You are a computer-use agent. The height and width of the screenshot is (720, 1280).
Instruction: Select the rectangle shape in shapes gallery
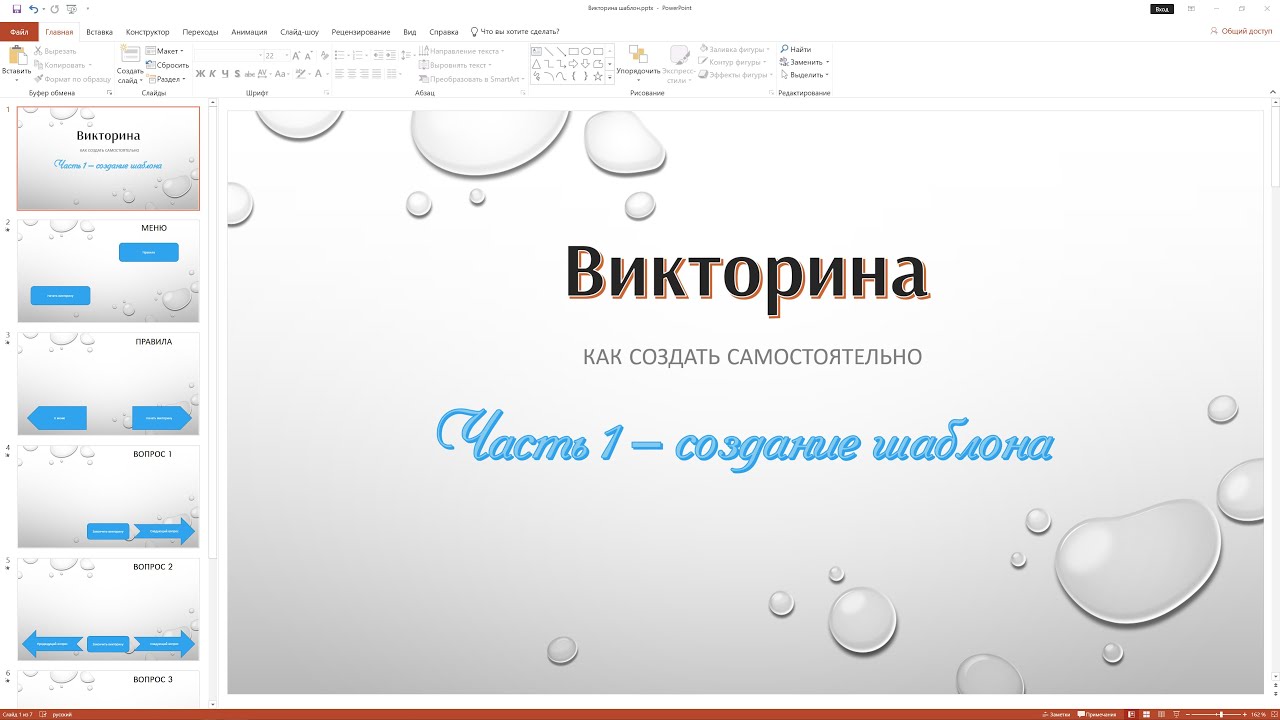[x=574, y=51]
